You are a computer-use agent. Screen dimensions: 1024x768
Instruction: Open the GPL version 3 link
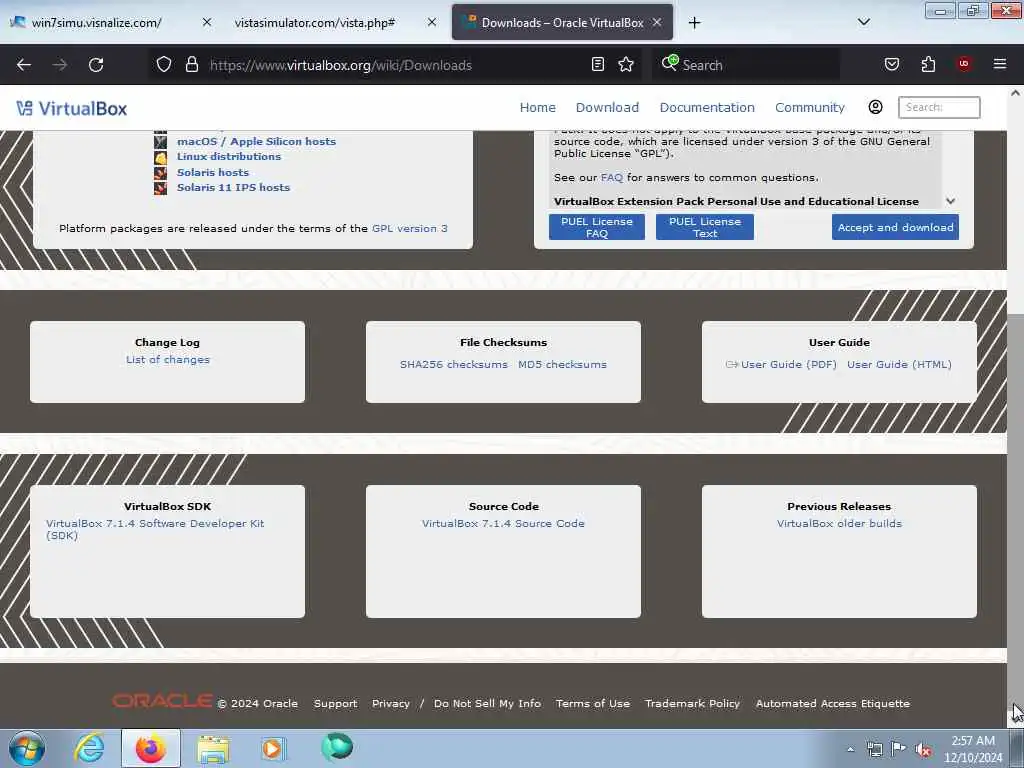click(409, 229)
